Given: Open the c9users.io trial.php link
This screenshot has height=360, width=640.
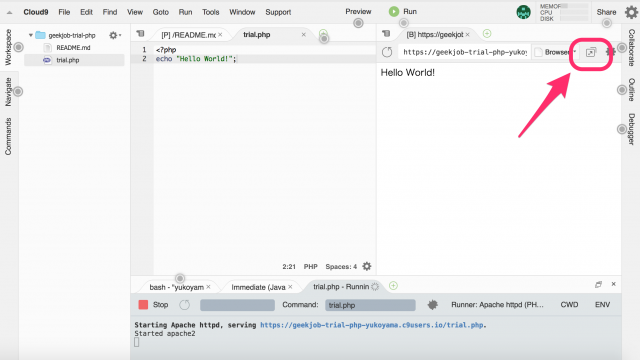Looking at the screenshot, I should click(x=372, y=325).
